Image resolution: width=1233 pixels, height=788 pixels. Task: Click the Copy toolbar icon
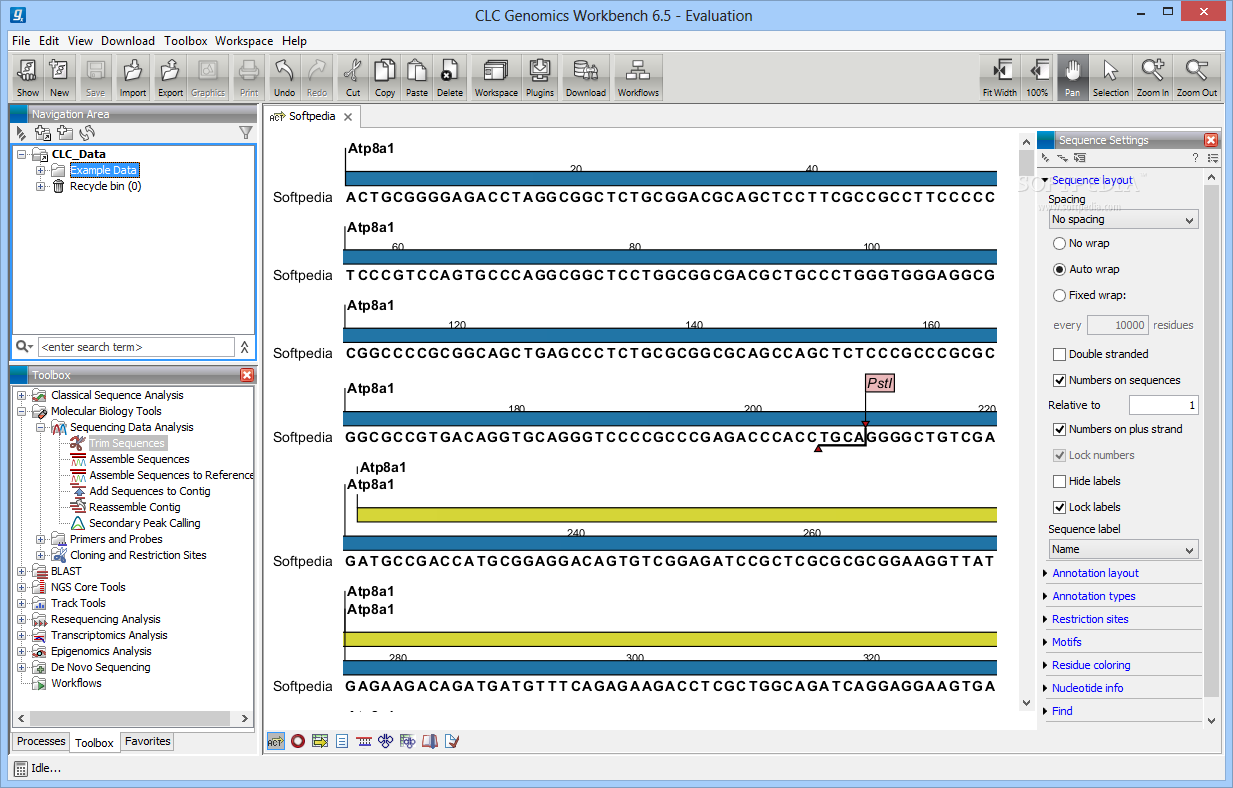[385, 77]
